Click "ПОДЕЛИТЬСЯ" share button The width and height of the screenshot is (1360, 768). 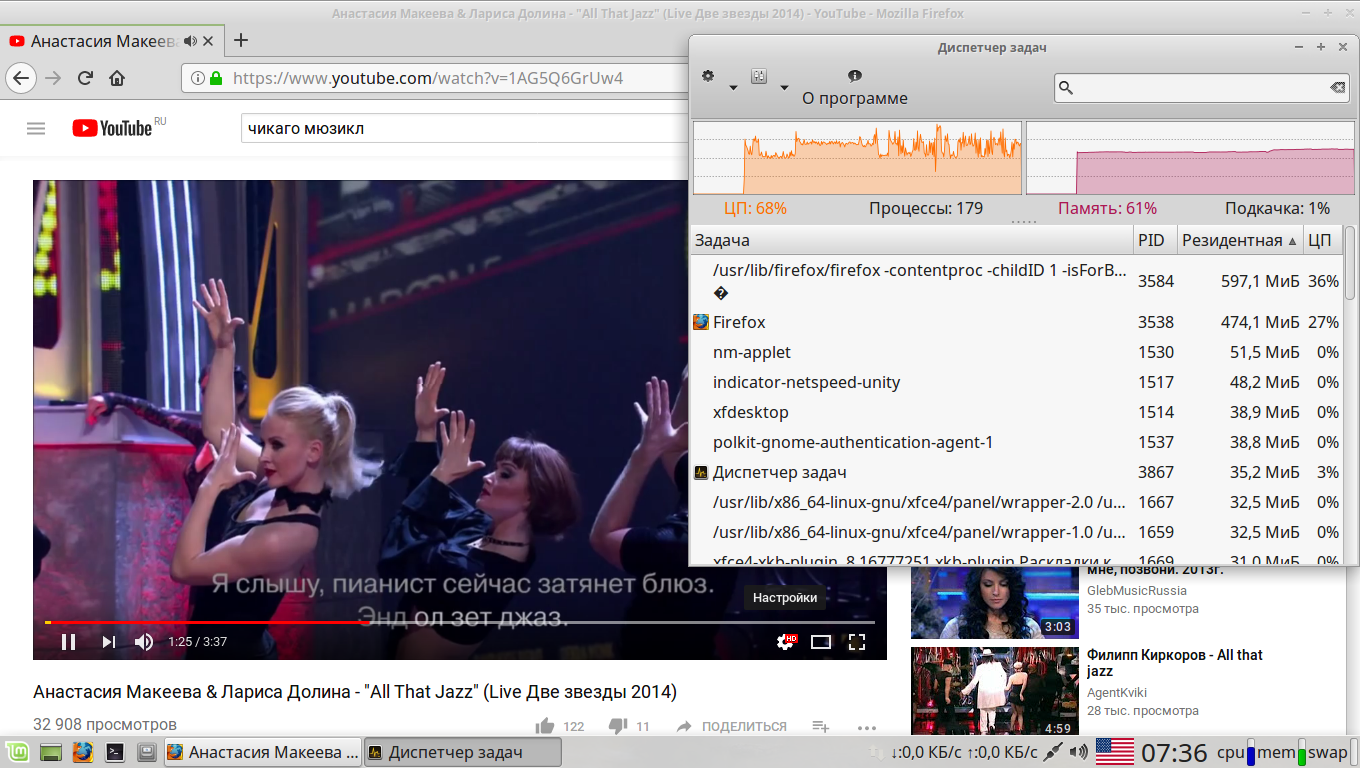coord(733,726)
